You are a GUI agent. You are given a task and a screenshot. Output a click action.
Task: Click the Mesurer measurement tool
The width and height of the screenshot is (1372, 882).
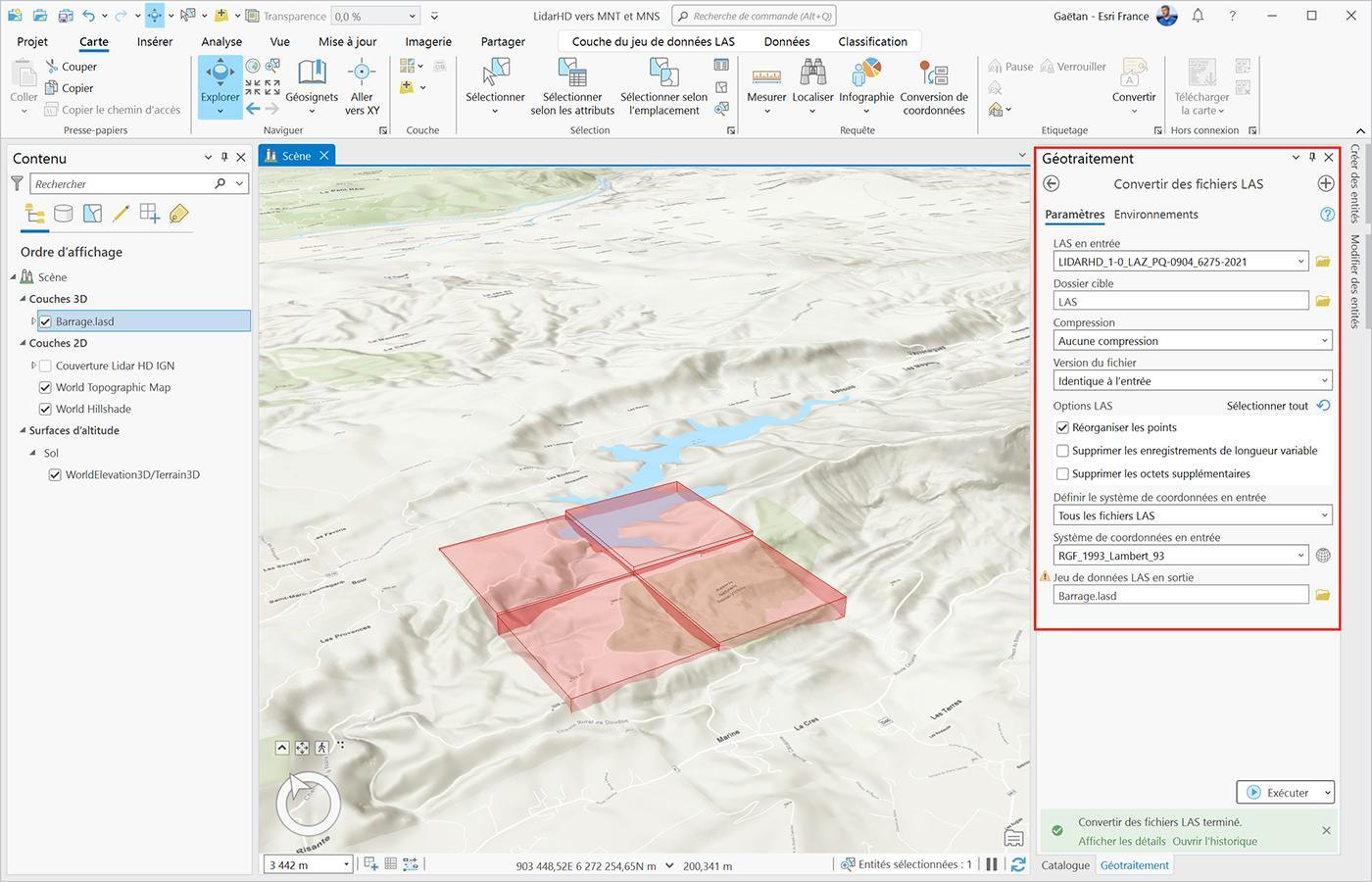766,86
